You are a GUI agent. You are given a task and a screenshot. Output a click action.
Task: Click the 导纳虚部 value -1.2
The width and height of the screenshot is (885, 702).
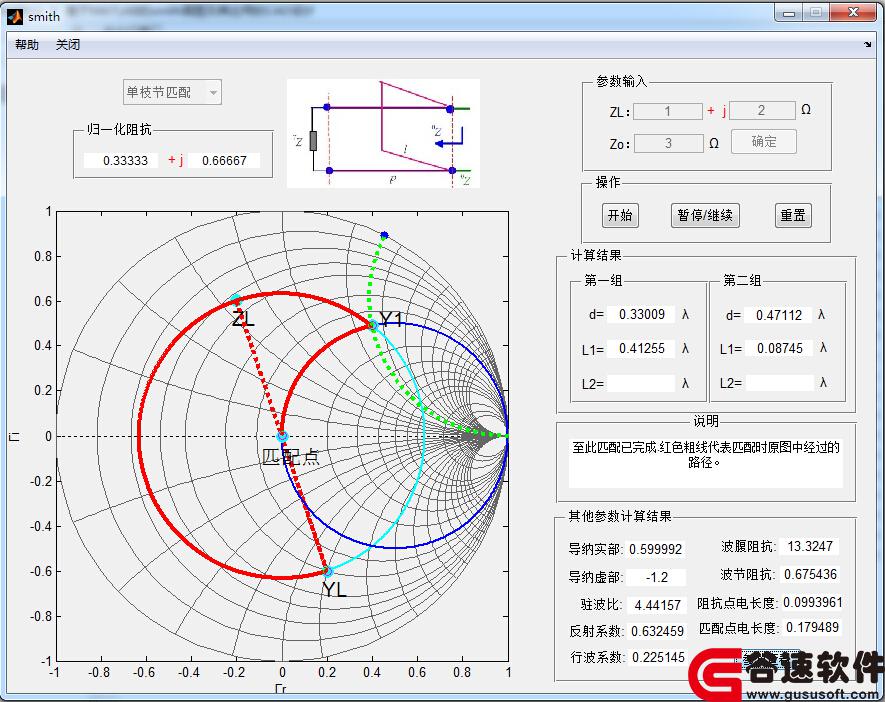coord(656,577)
